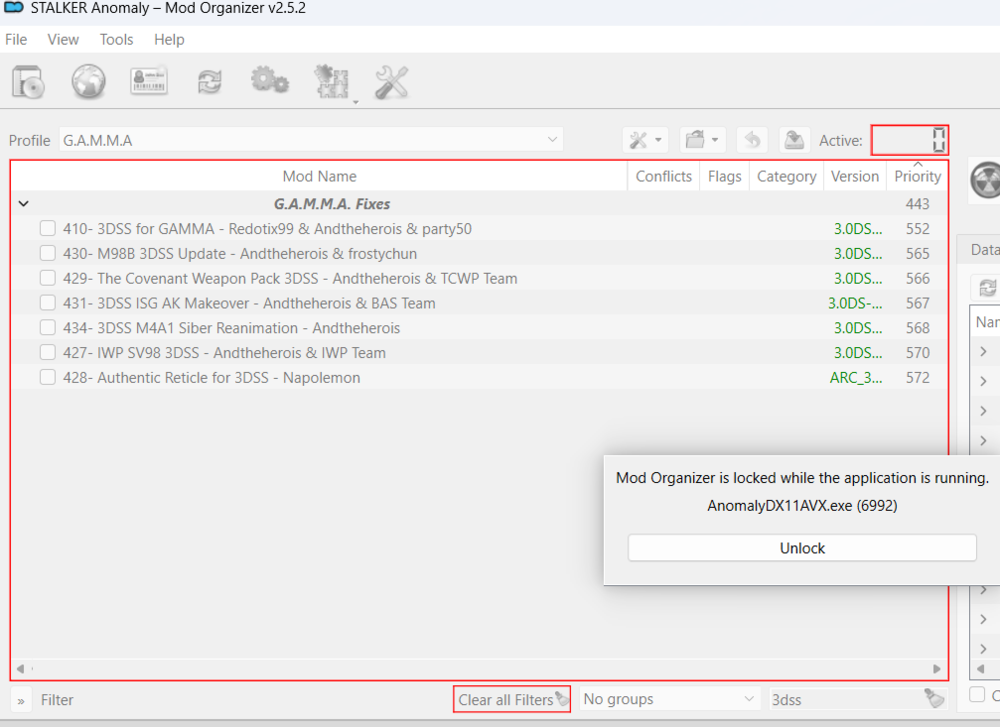Click the refresh toolbar icon

[209, 82]
